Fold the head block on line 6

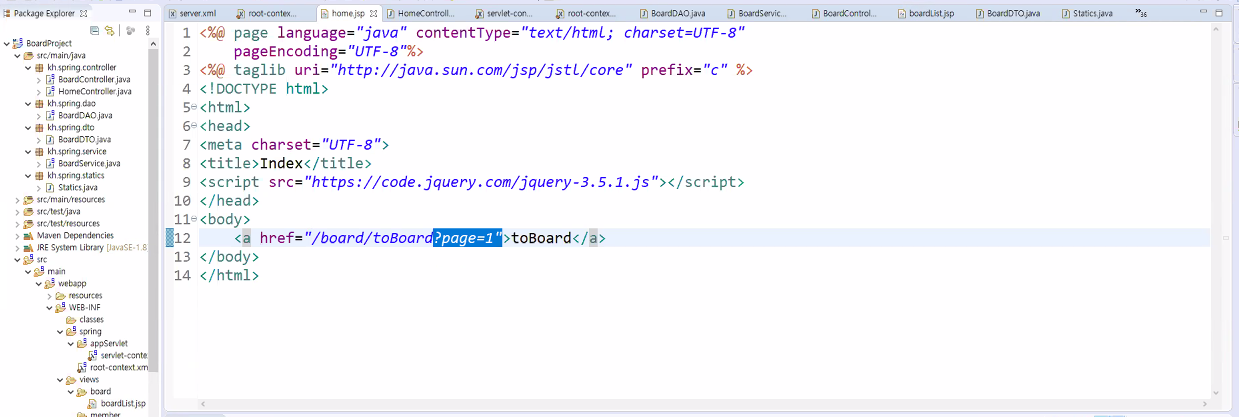pyautogui.click(x=194, y=126)
